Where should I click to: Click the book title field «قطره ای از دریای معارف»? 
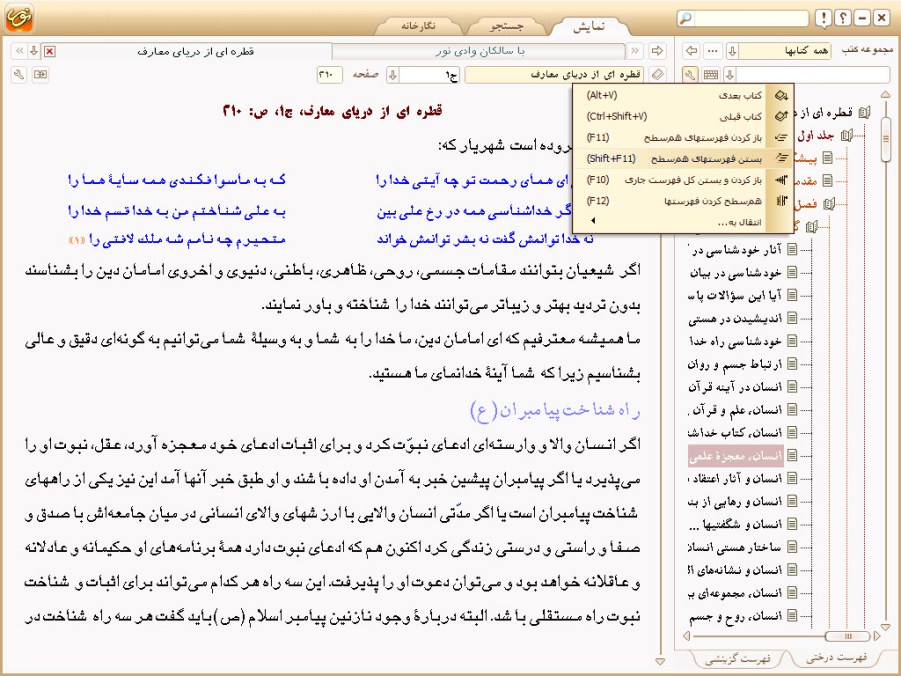point(556,75)
